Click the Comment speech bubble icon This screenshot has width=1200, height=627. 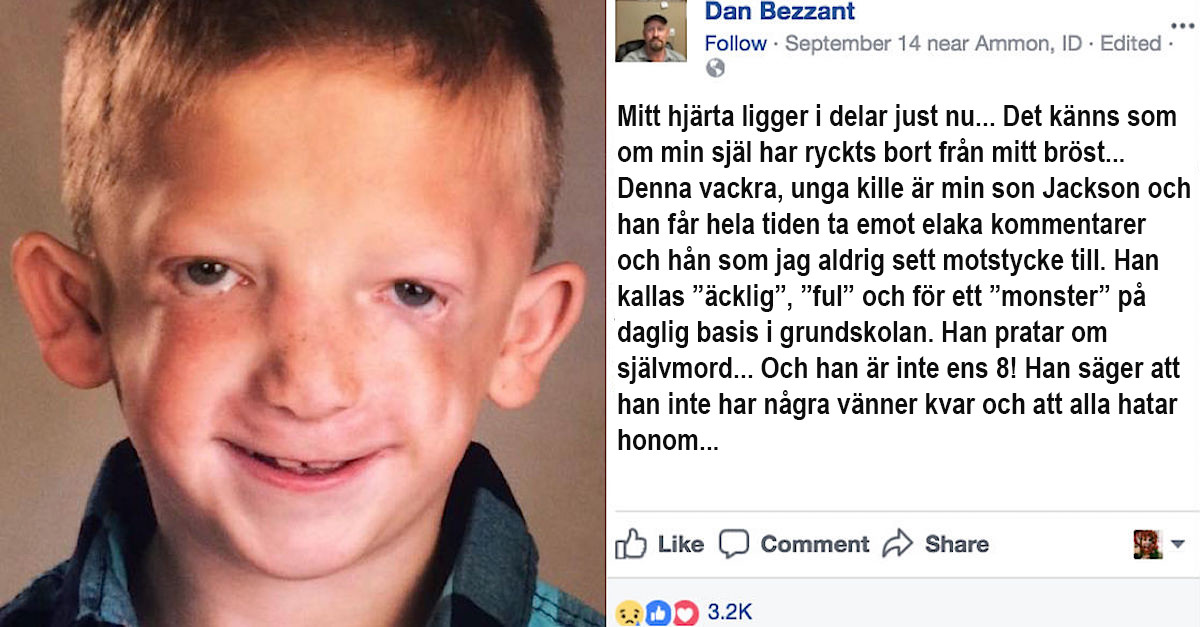pos(734,544)
